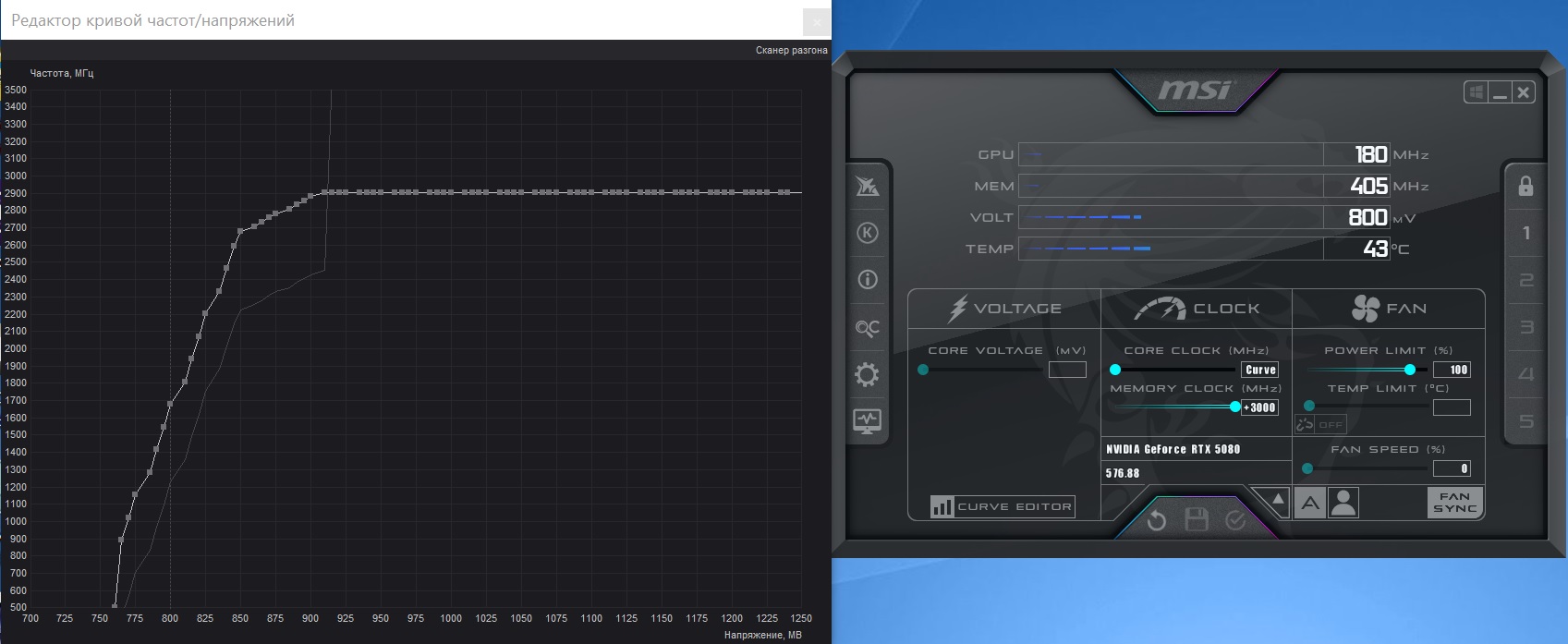
Task: Click the VOLT 800 mV readout
Action: pyautogui.click(x=1356, y=217)
